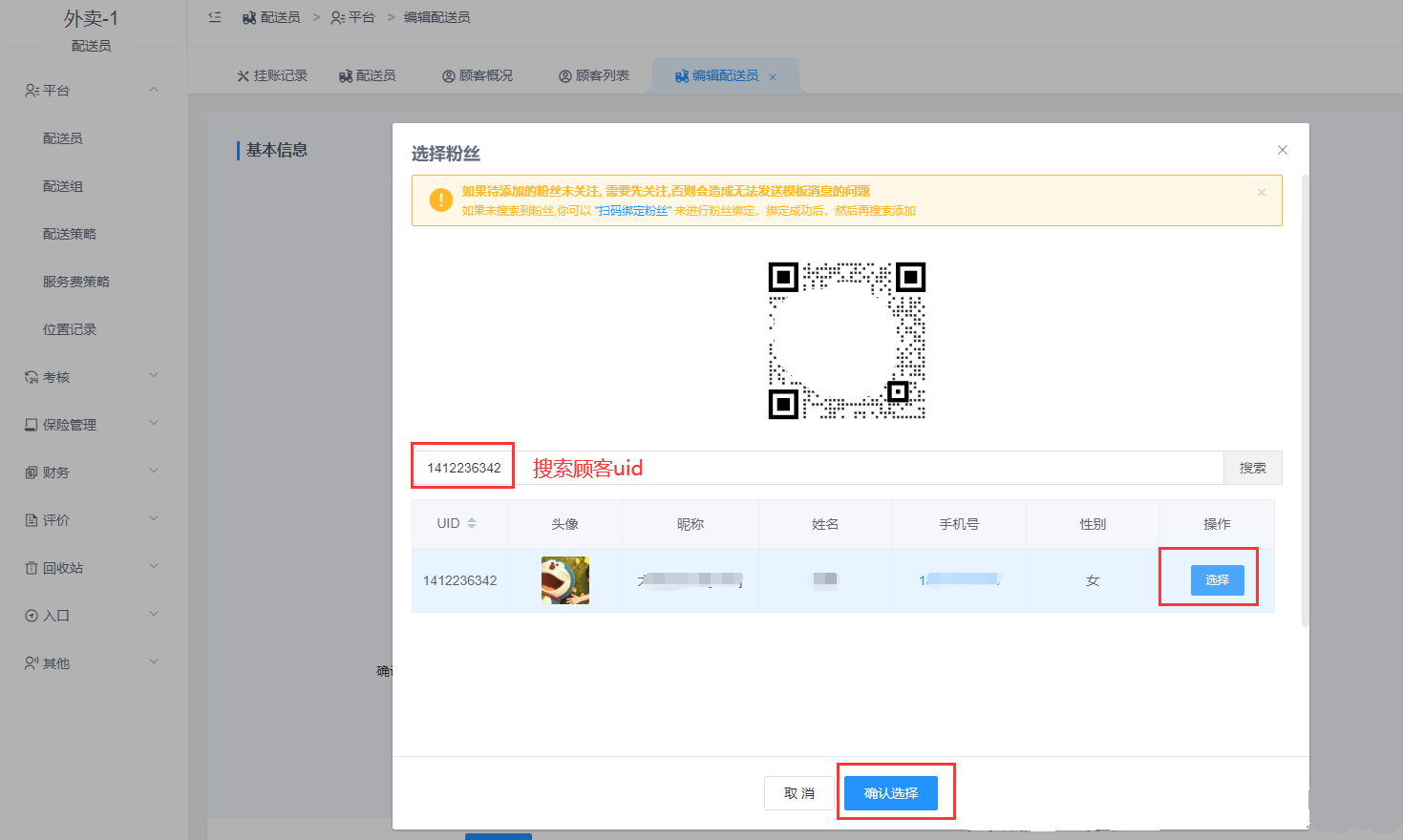Click the Doraemon avatar thumbnail
1403x840 pixels.
click(x=565, y=580)
